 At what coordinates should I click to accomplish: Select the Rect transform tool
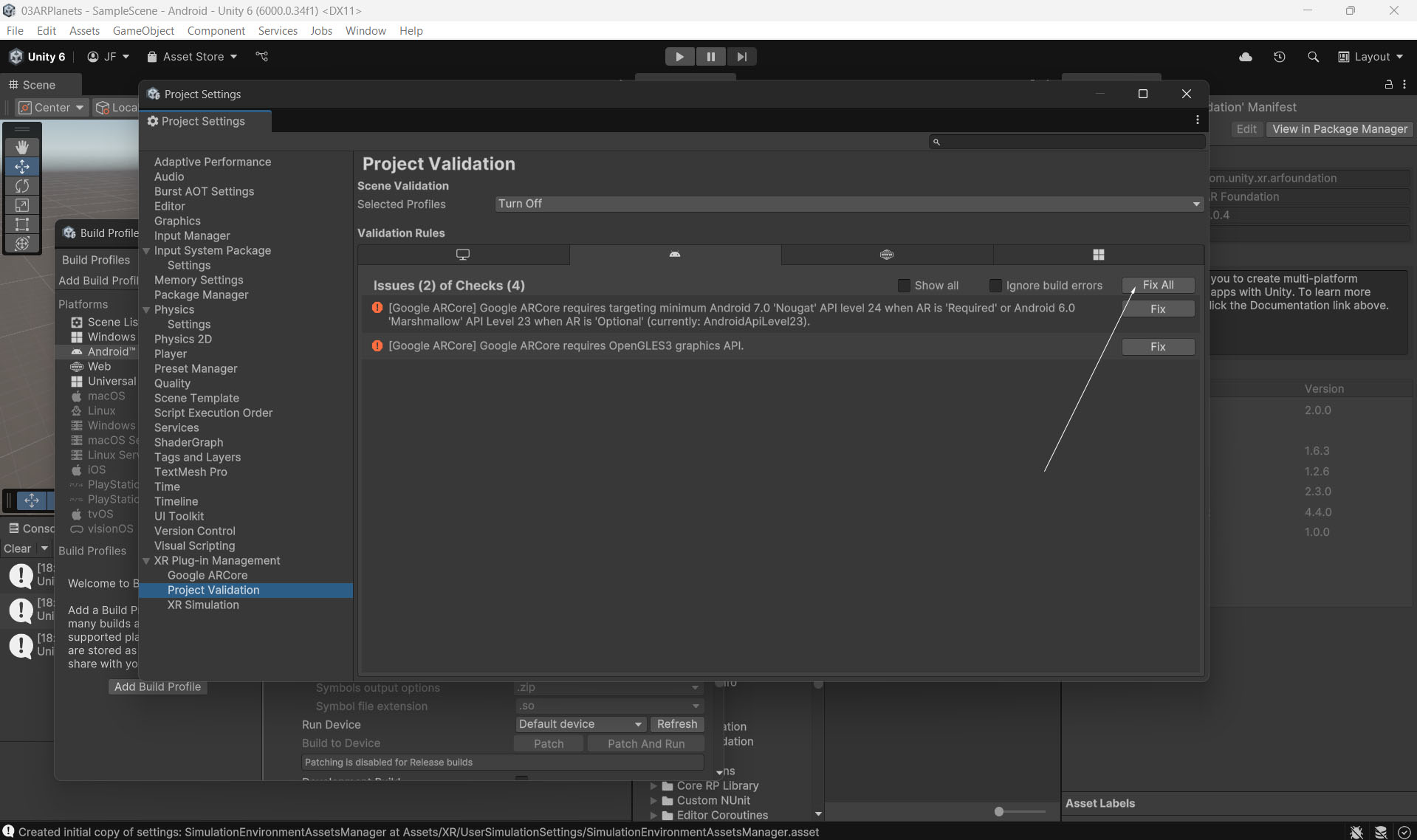click(22, 224)
